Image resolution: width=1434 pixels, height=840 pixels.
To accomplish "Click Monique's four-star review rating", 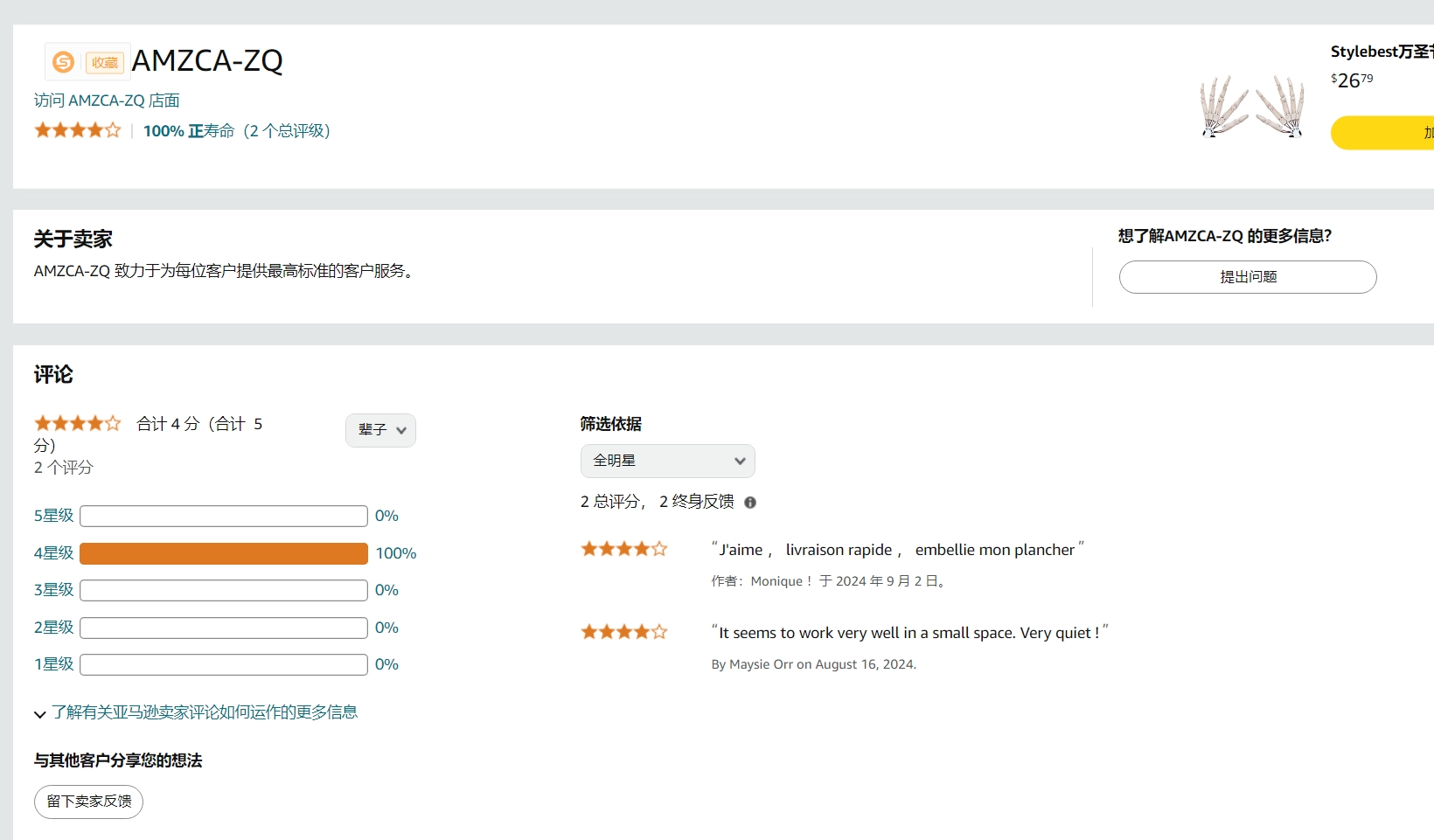I will [x=624, y=549].
